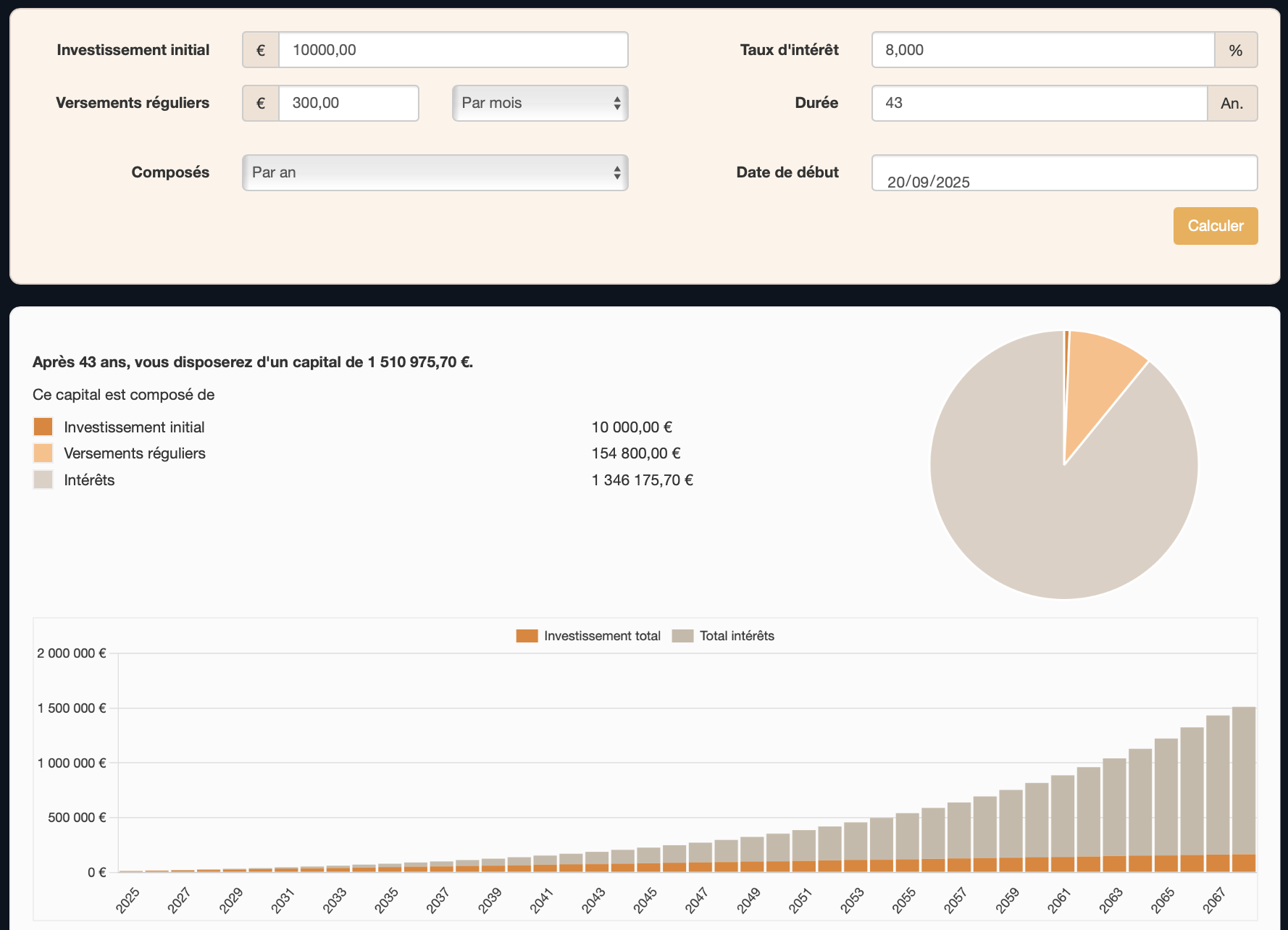Focus the Versements réguliers amount field
The image size is (1288, 930).
(x=348, y=103)
